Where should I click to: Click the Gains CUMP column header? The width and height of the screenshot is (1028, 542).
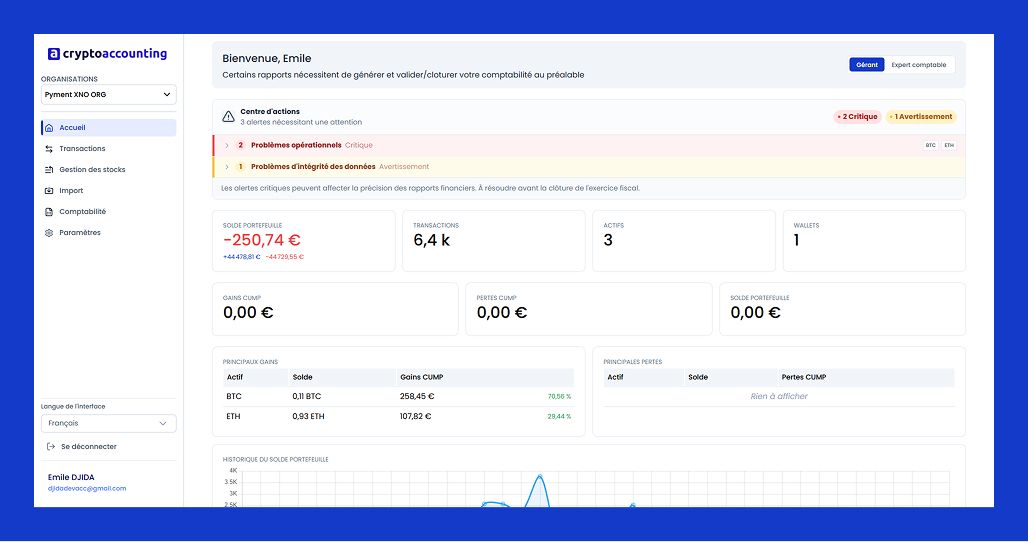point(422,377)
